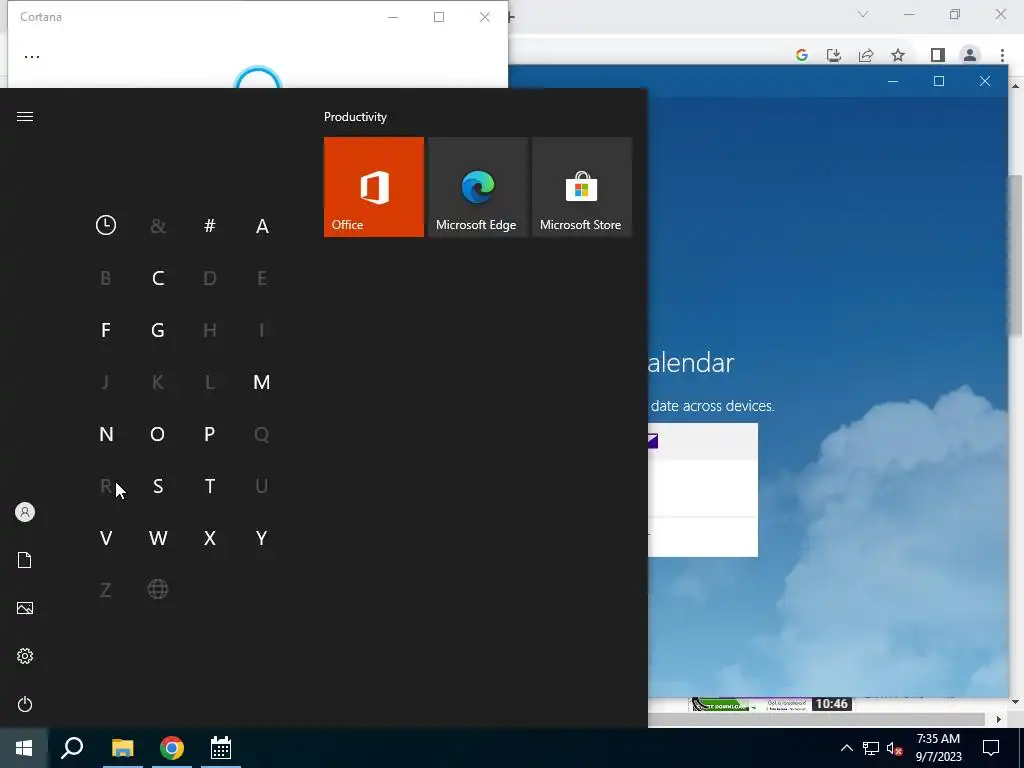Jump to recently added clock icon
Image resolution: width=1024 pixels, height=768 pixels.
point(106,225)
